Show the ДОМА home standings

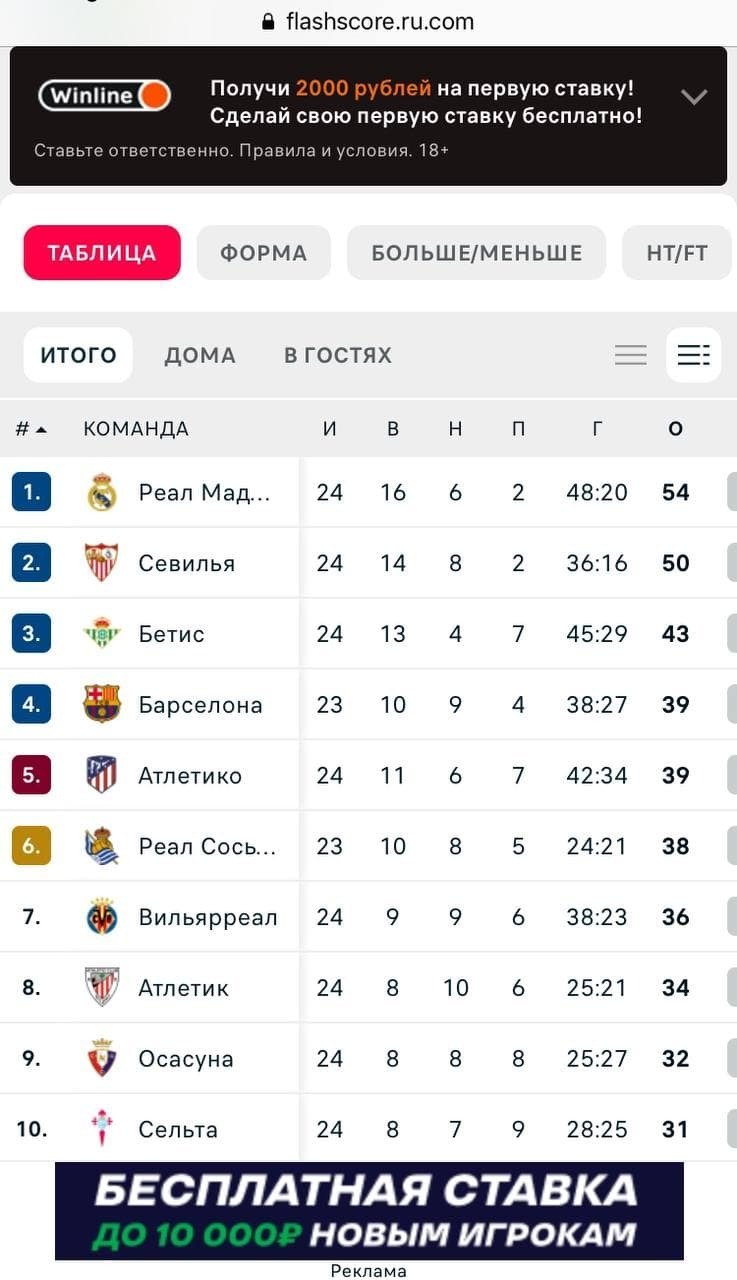click(200, 355)
